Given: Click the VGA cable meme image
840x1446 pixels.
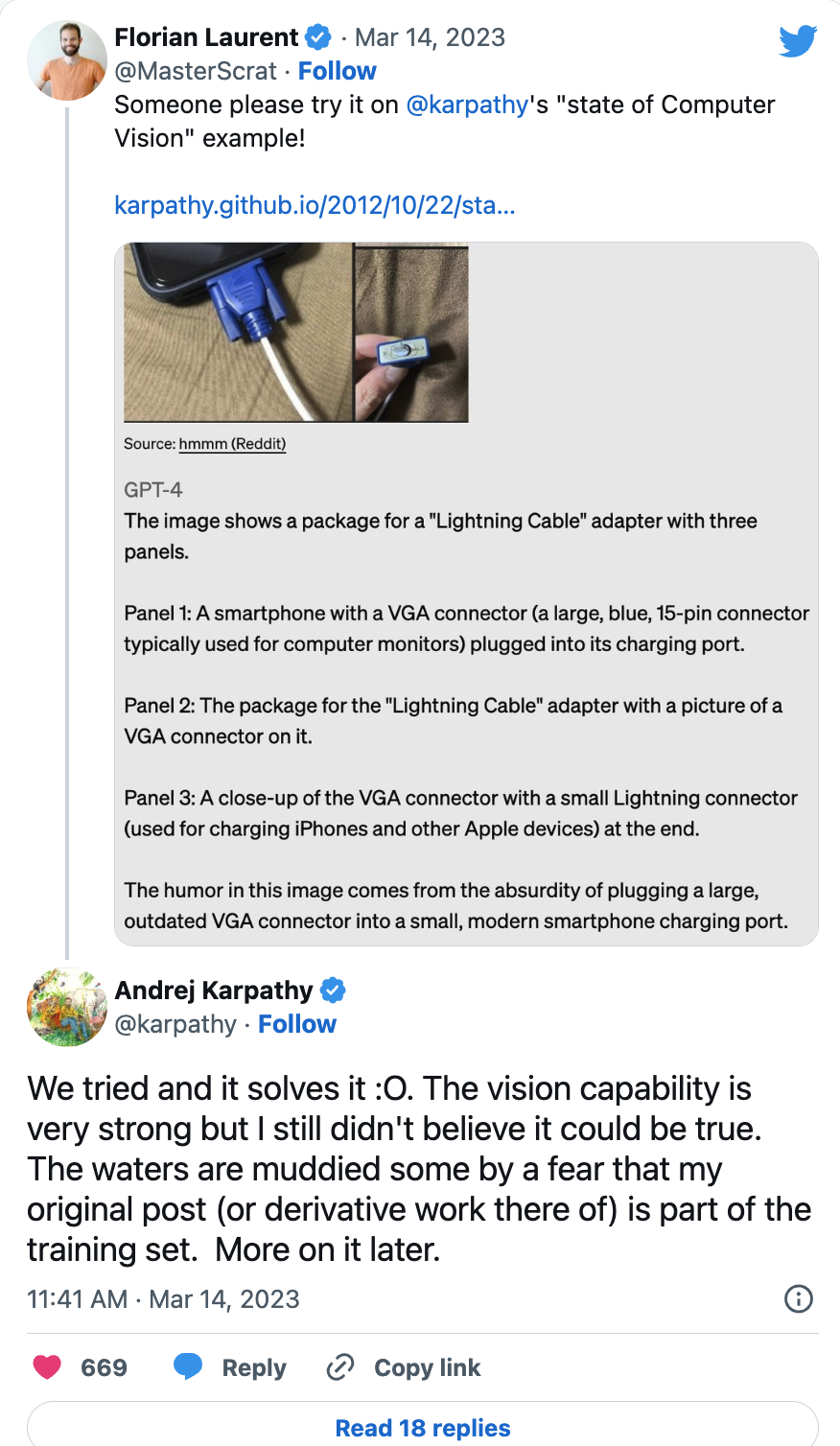Looking at the screenshot, I should (x=292, y=332).
